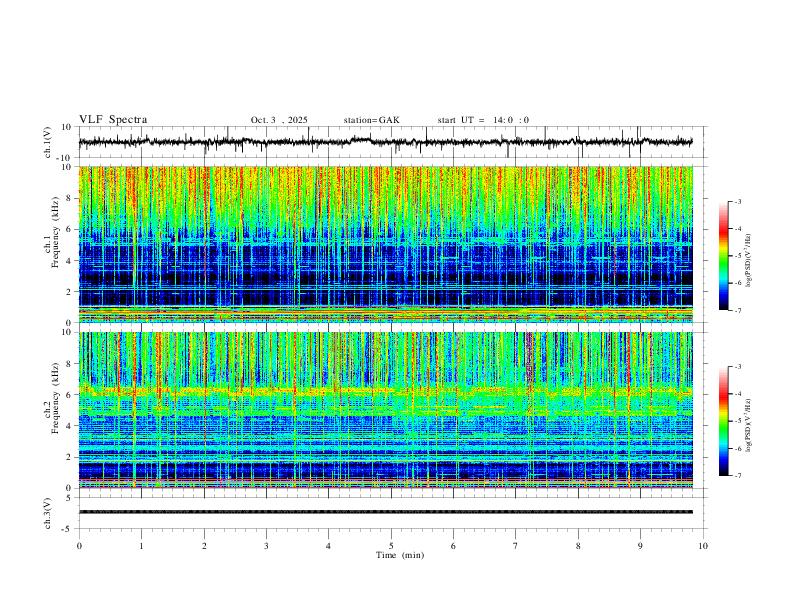The height and width of the screenshot is (612, 792).
Task: Click the 'VLF Spectra' title text
Action: (113, 120)
